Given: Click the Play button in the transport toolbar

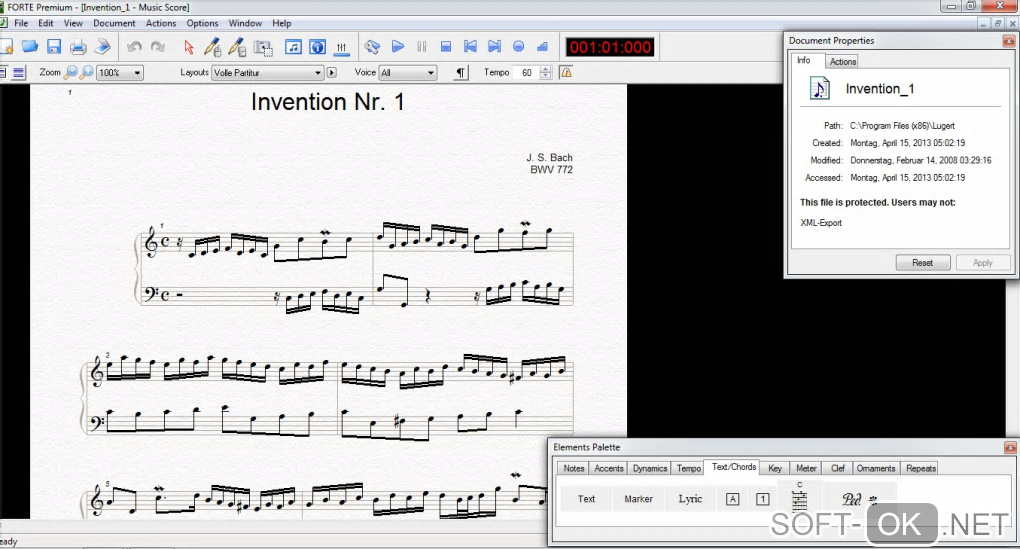Looking at the screenshot, I should tap(397, 46).
